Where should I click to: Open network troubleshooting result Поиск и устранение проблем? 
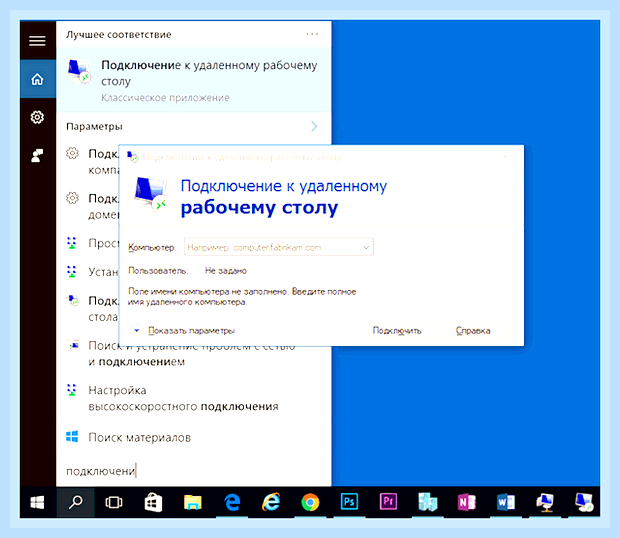180,354
